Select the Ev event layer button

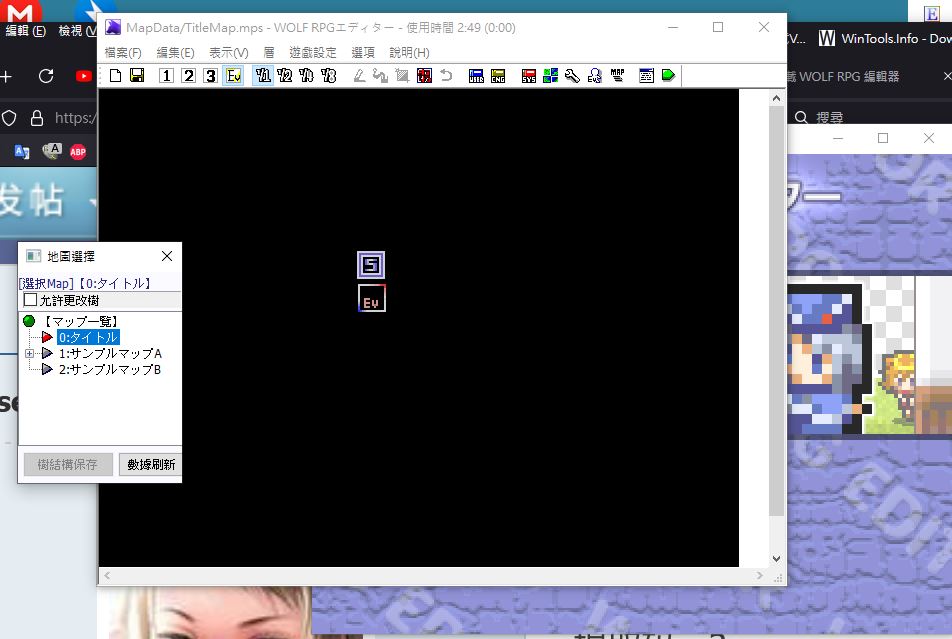click(x=233, y=75)
